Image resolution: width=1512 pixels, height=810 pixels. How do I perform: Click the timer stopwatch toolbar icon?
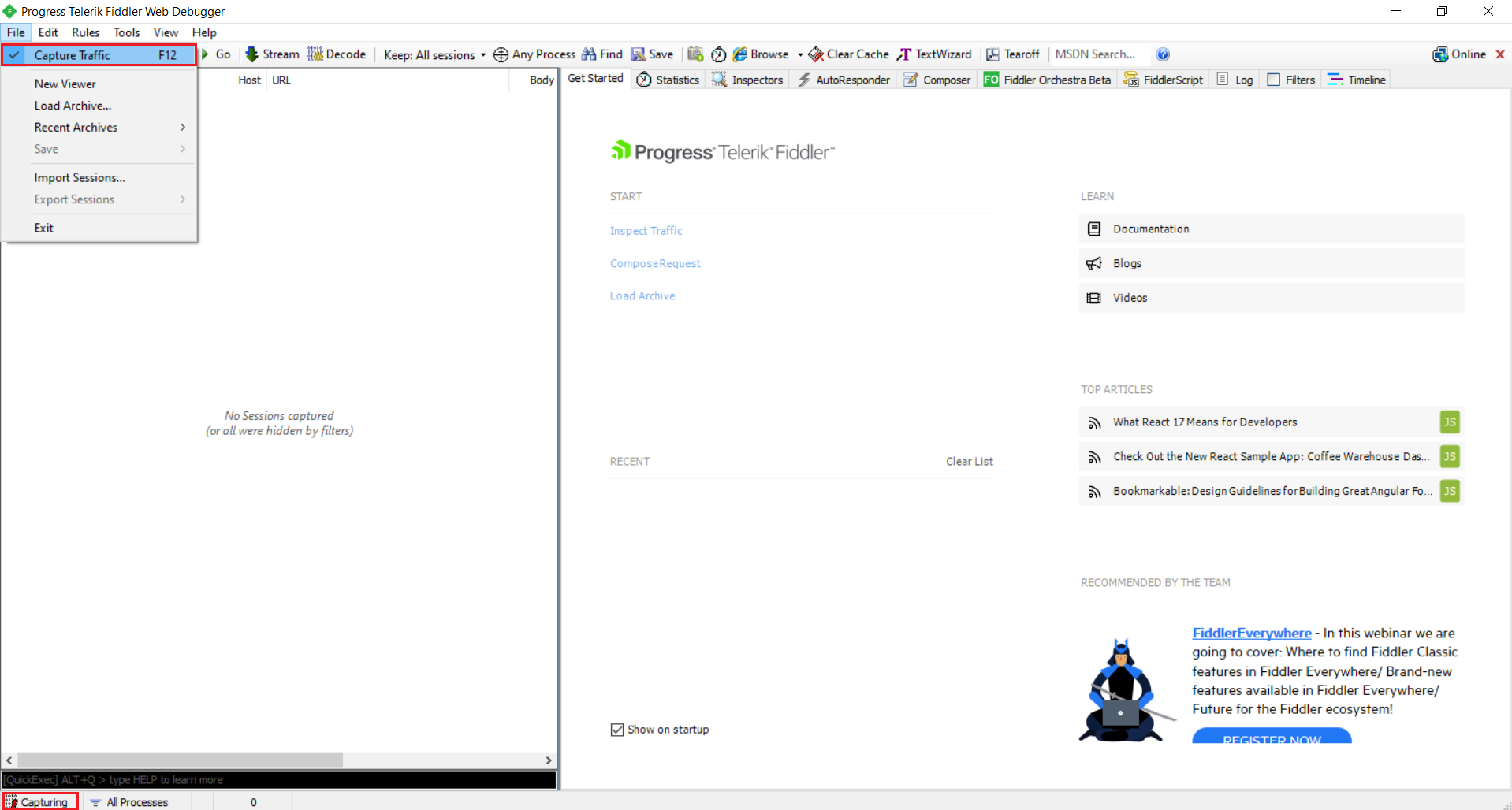[718, 54]
